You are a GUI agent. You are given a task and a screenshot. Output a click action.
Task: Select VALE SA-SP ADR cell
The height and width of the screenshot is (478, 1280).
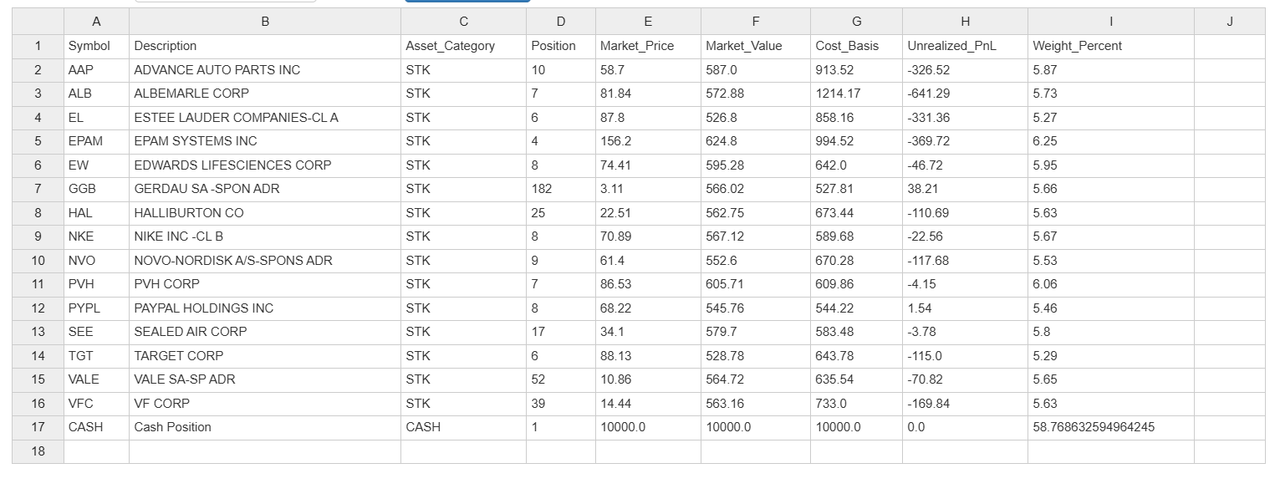coord(265,380)
